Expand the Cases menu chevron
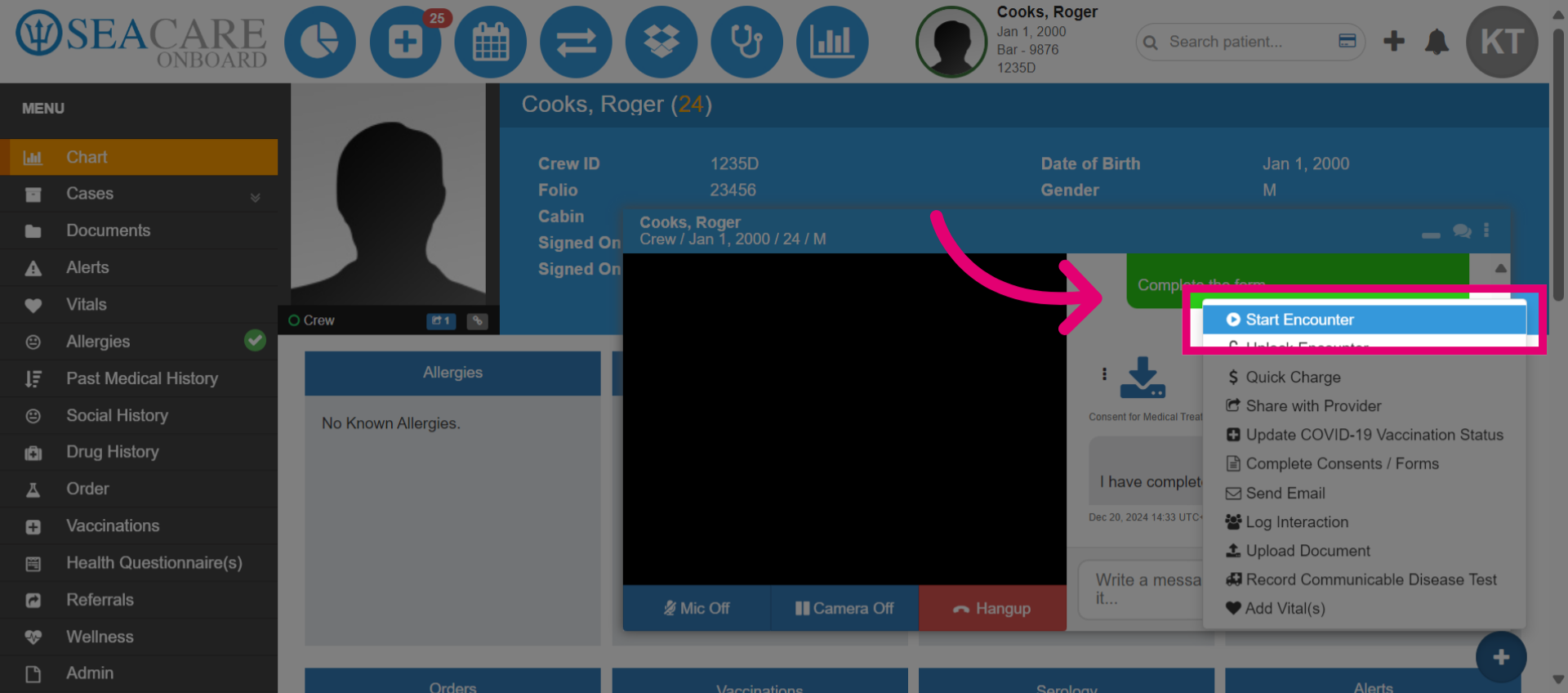Image resolution: width=1568 pixels, height=693 pixels. (x=255, y=197)
